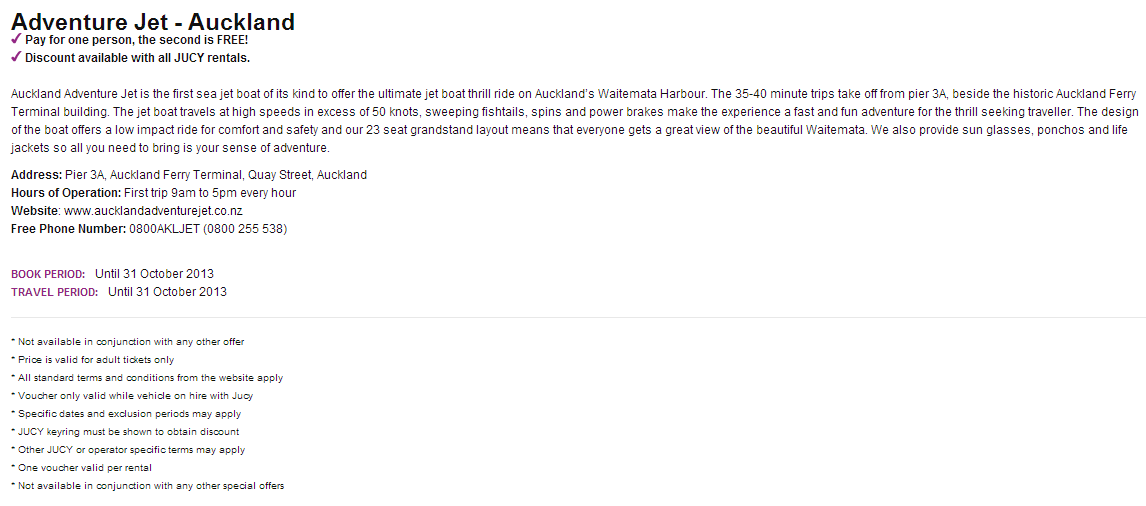Click the purple checkmark beside 'Pay for one person'
Viewport: 1146px width, 506px height.
(x=16, y=39)
